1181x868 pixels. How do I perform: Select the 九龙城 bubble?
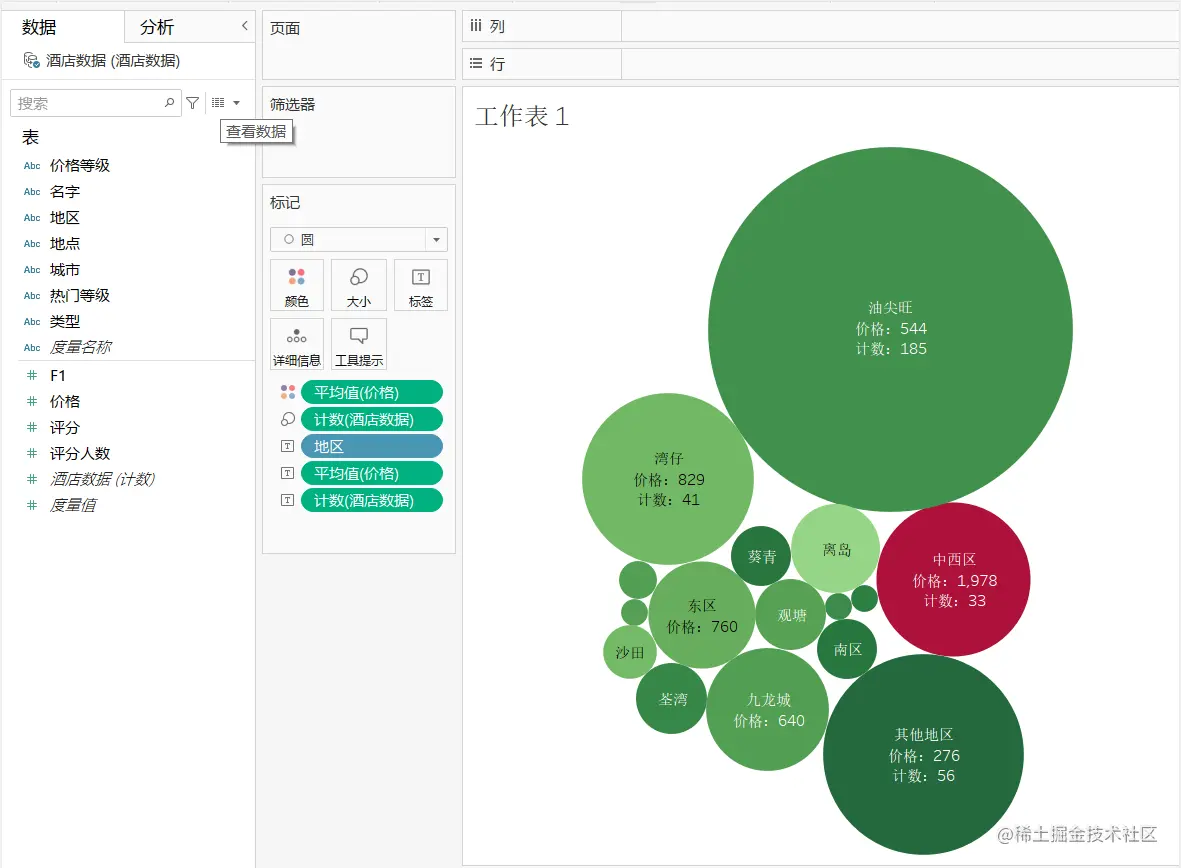767,709
